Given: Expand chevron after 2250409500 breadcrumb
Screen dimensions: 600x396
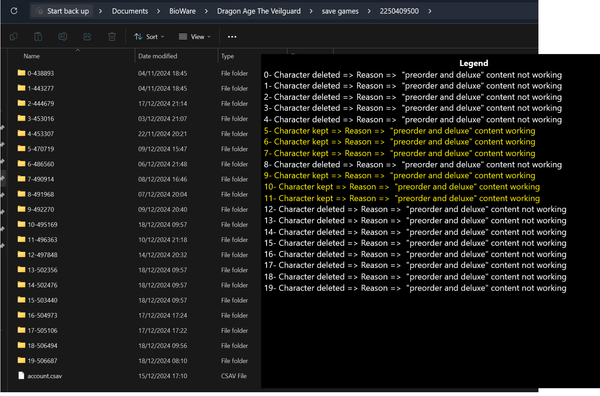Looking at the screenshot, I should (430, 11).
